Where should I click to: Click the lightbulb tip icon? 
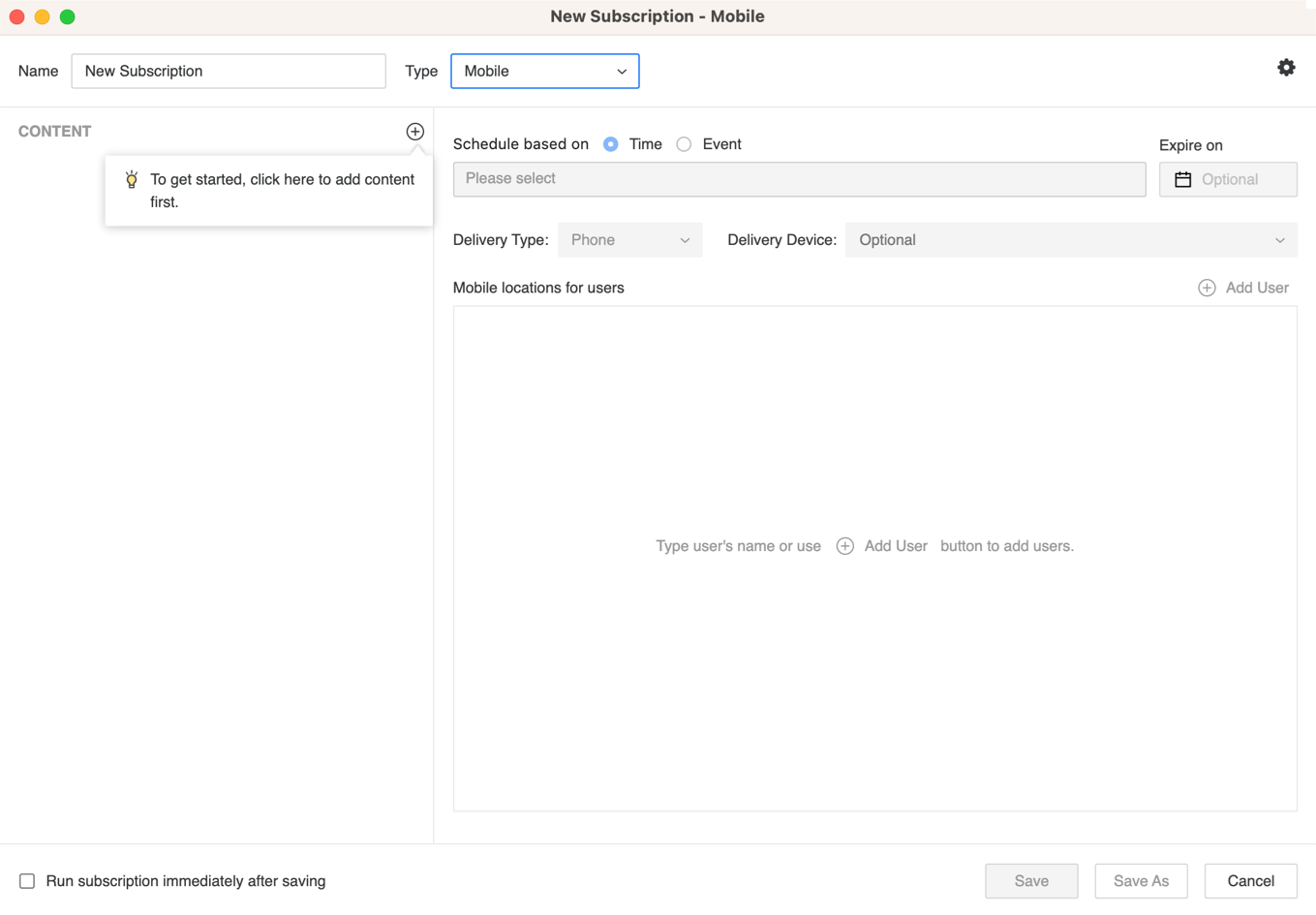pyautogui.click(x=132, y=180)
